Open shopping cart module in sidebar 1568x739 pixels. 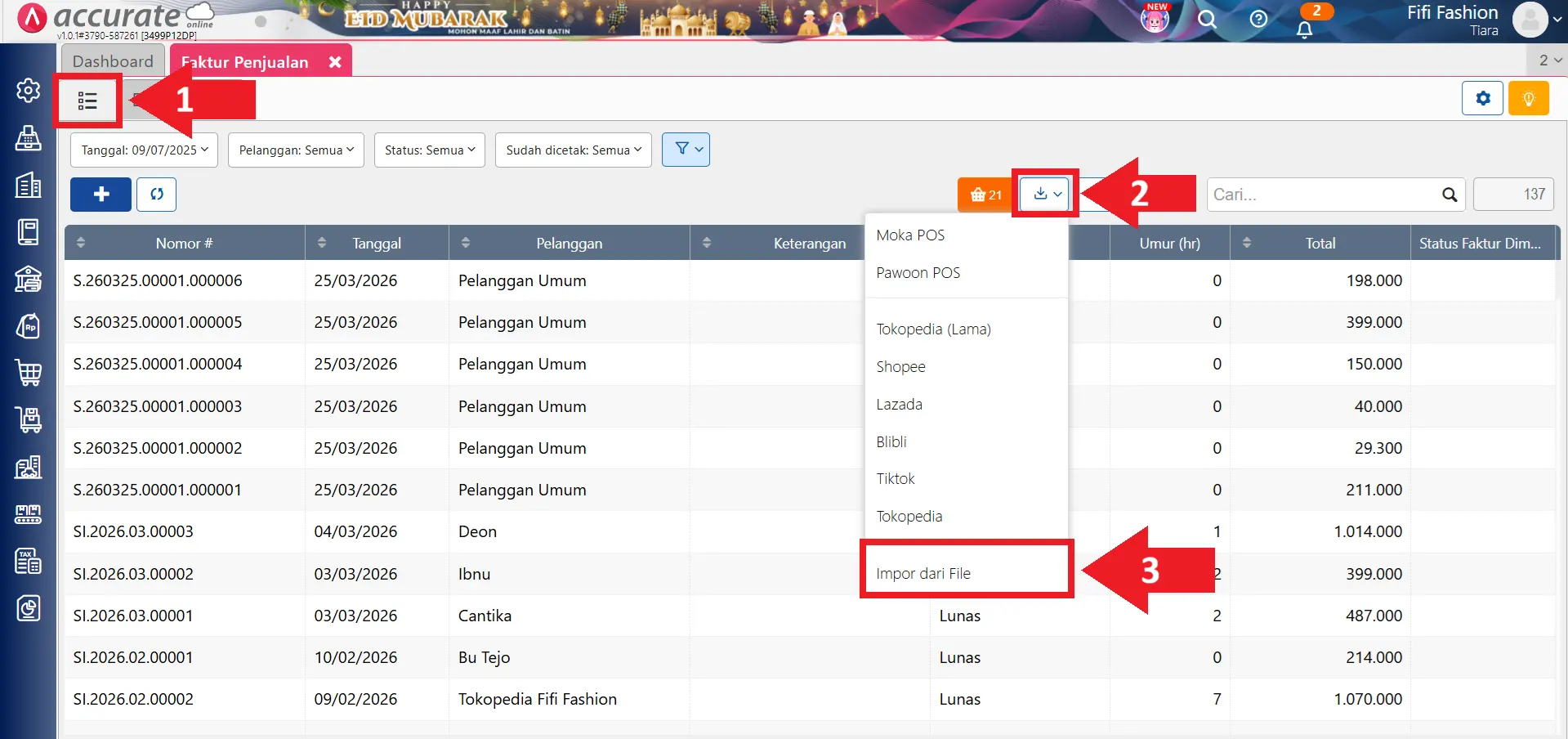point(29,373)
